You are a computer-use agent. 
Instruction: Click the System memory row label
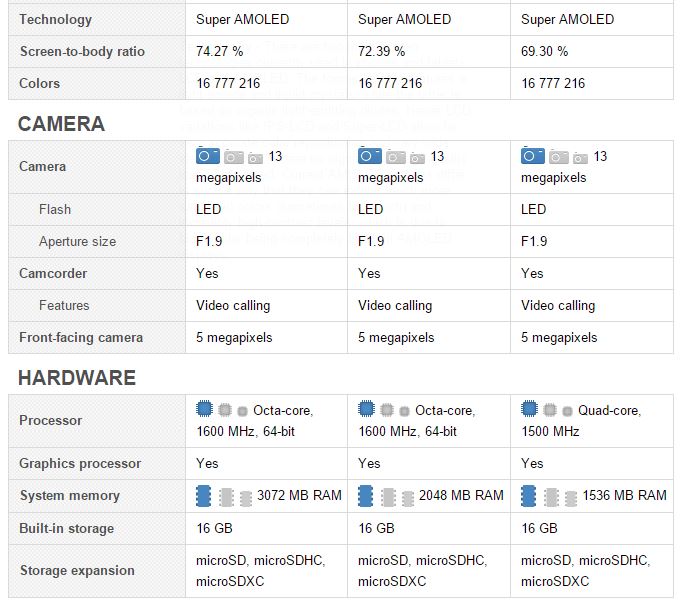coord(69,496)
